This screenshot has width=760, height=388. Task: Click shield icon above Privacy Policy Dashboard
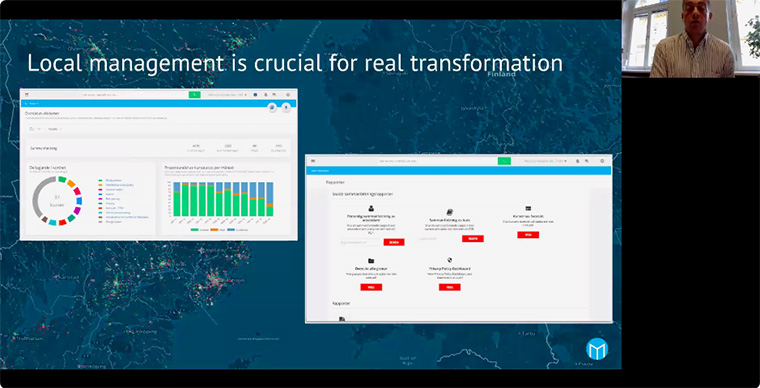coord(450,260)
